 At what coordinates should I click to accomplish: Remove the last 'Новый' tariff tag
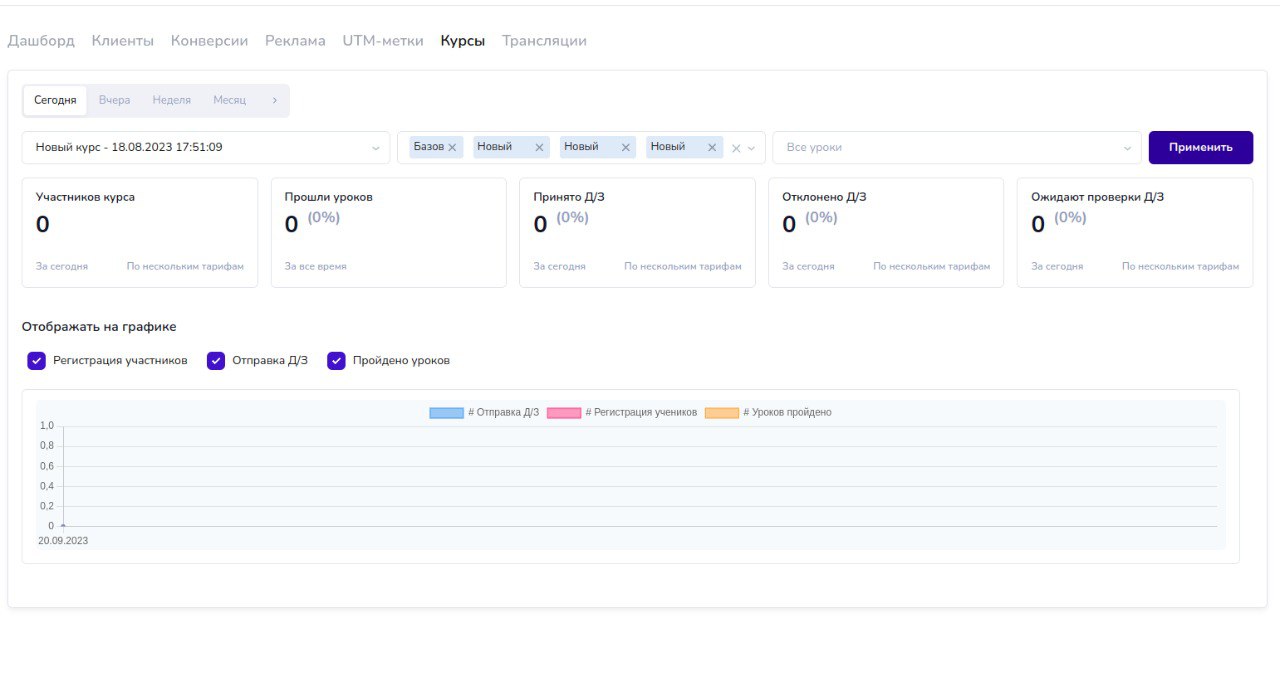[x=712, y=148]
